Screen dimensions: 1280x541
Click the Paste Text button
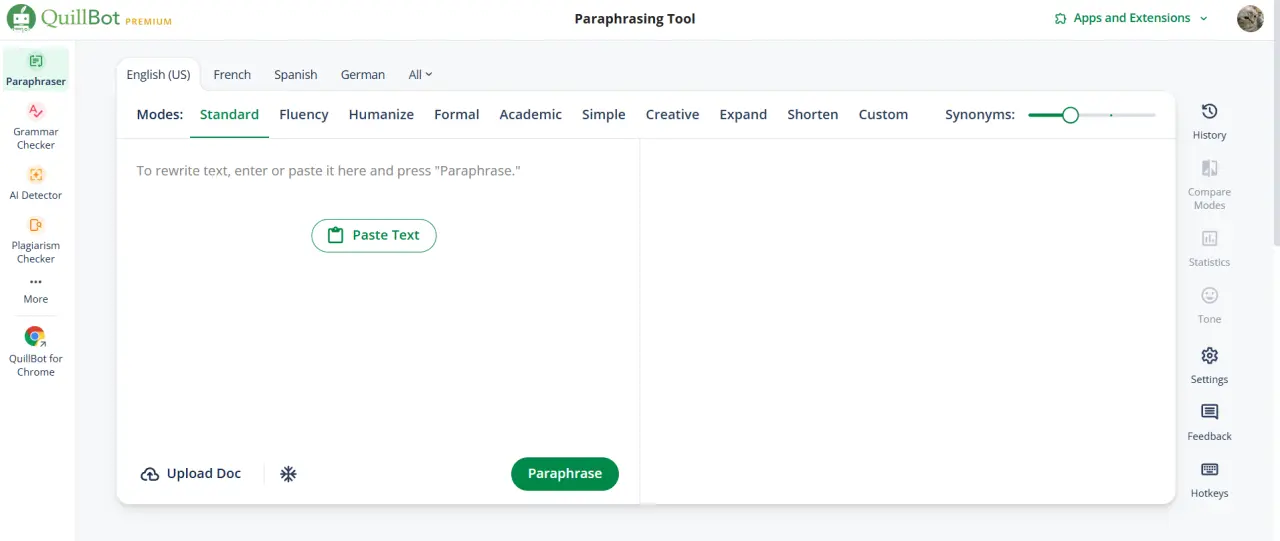[x=374, y=235]
